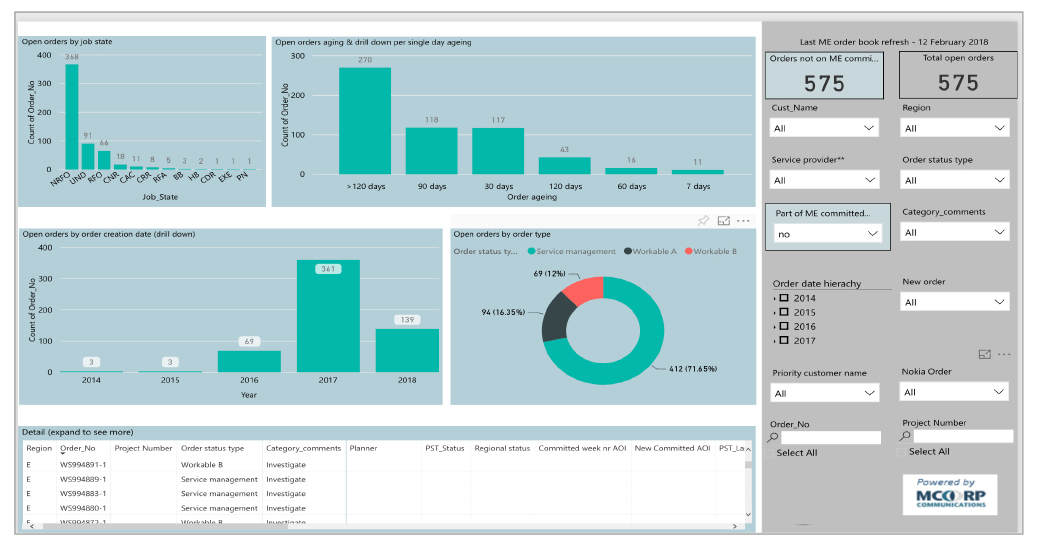Image resolution: width=1038 pixels, height=554 pixels.
Task: Click focus mode icon above Nokia Order
Action: pyautogui.click(x=985, y=354)
